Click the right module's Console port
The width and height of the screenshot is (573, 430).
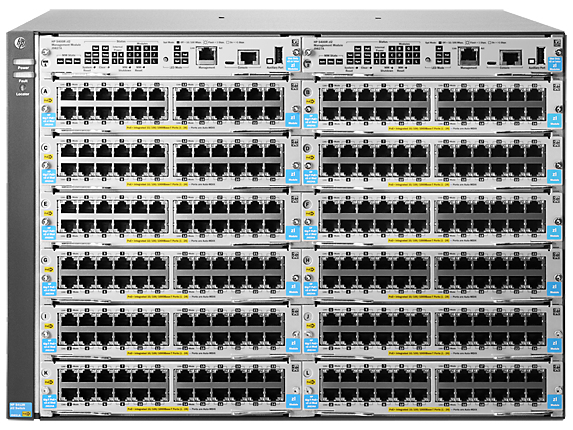[511, 58]
